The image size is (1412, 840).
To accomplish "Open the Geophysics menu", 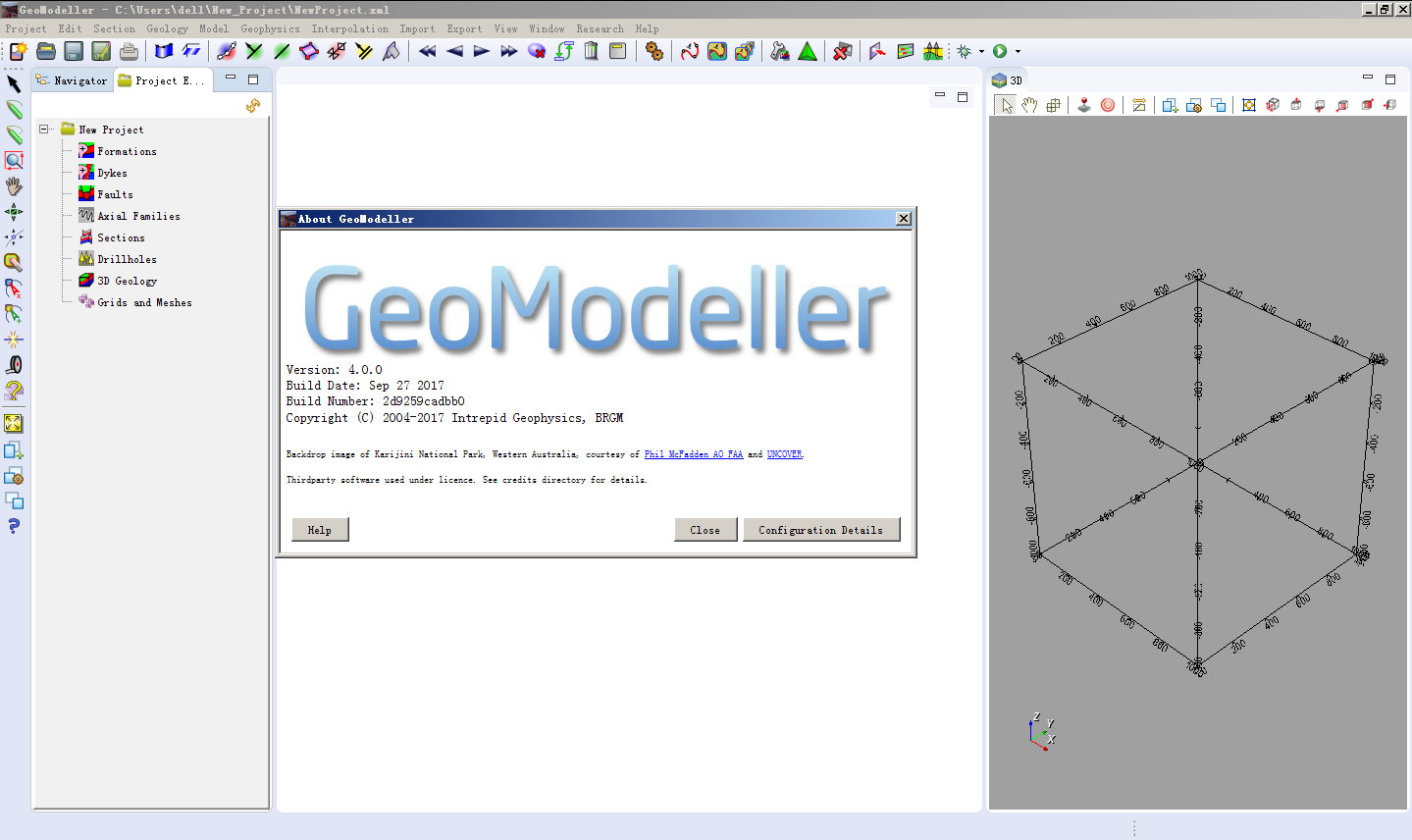I will pos(270,28).
